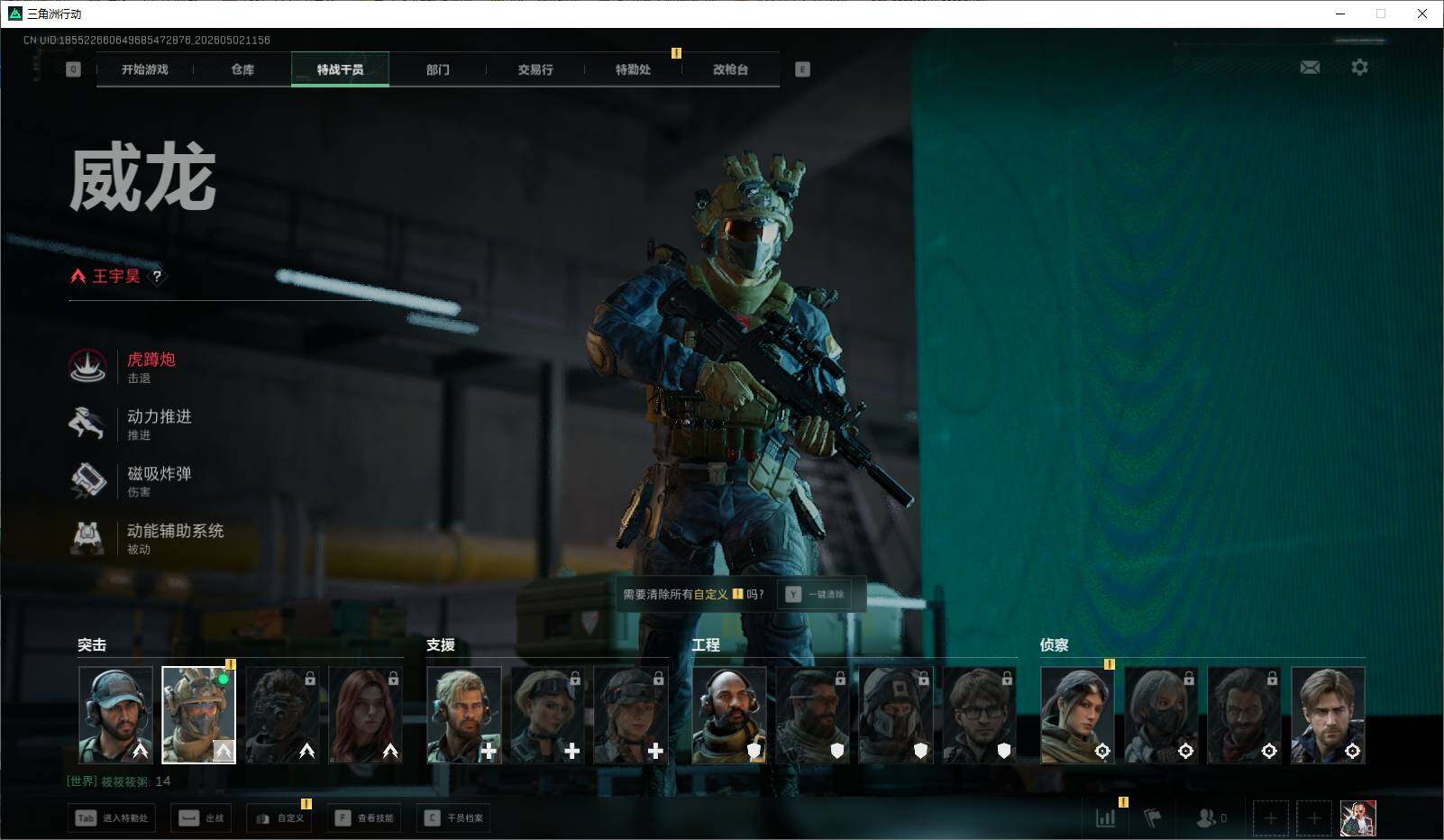Select the bald 工程 operator with headset
This screenshot has height=840, width=1444.
(729, 715)
